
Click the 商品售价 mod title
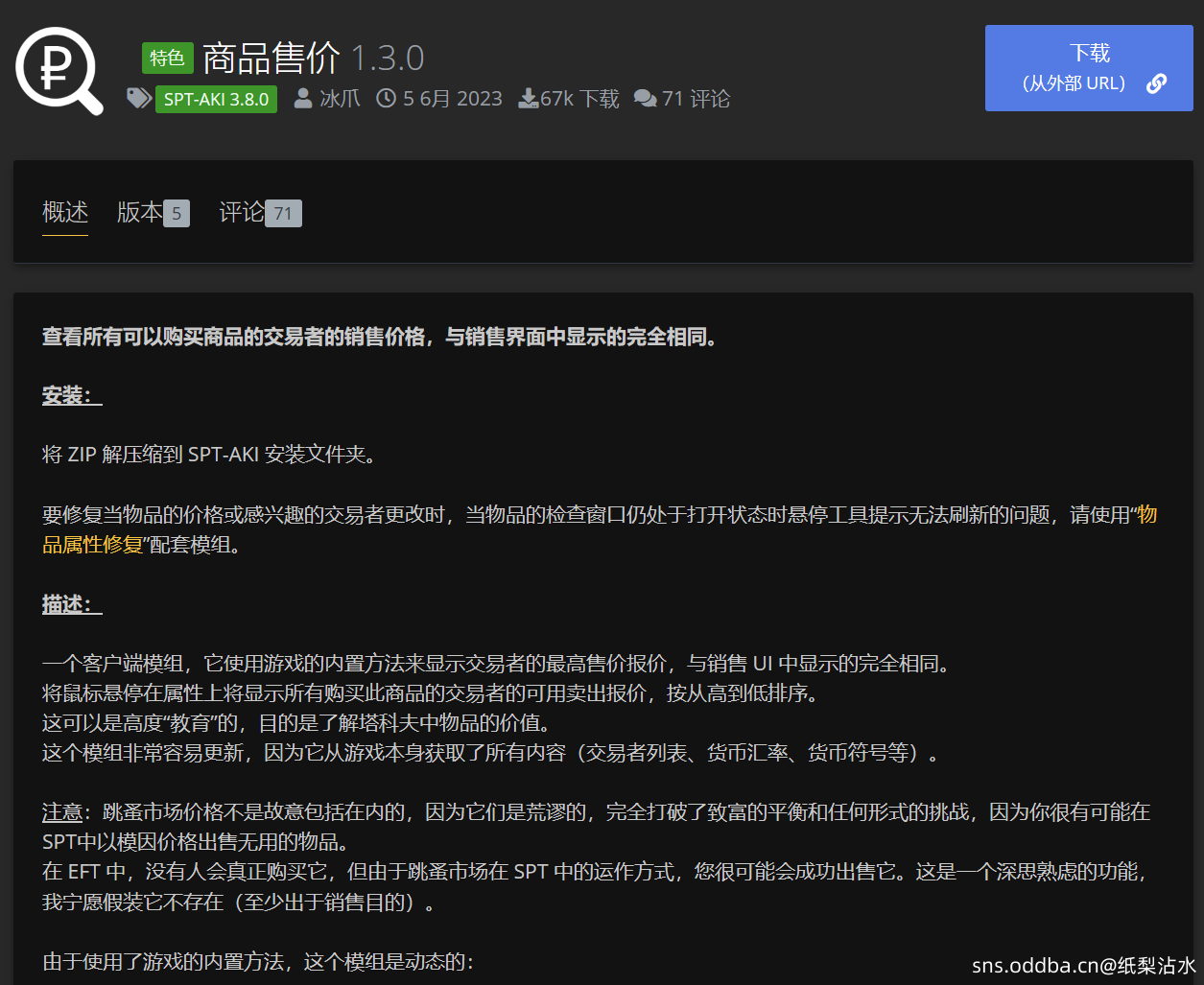(x=271, y=59)
